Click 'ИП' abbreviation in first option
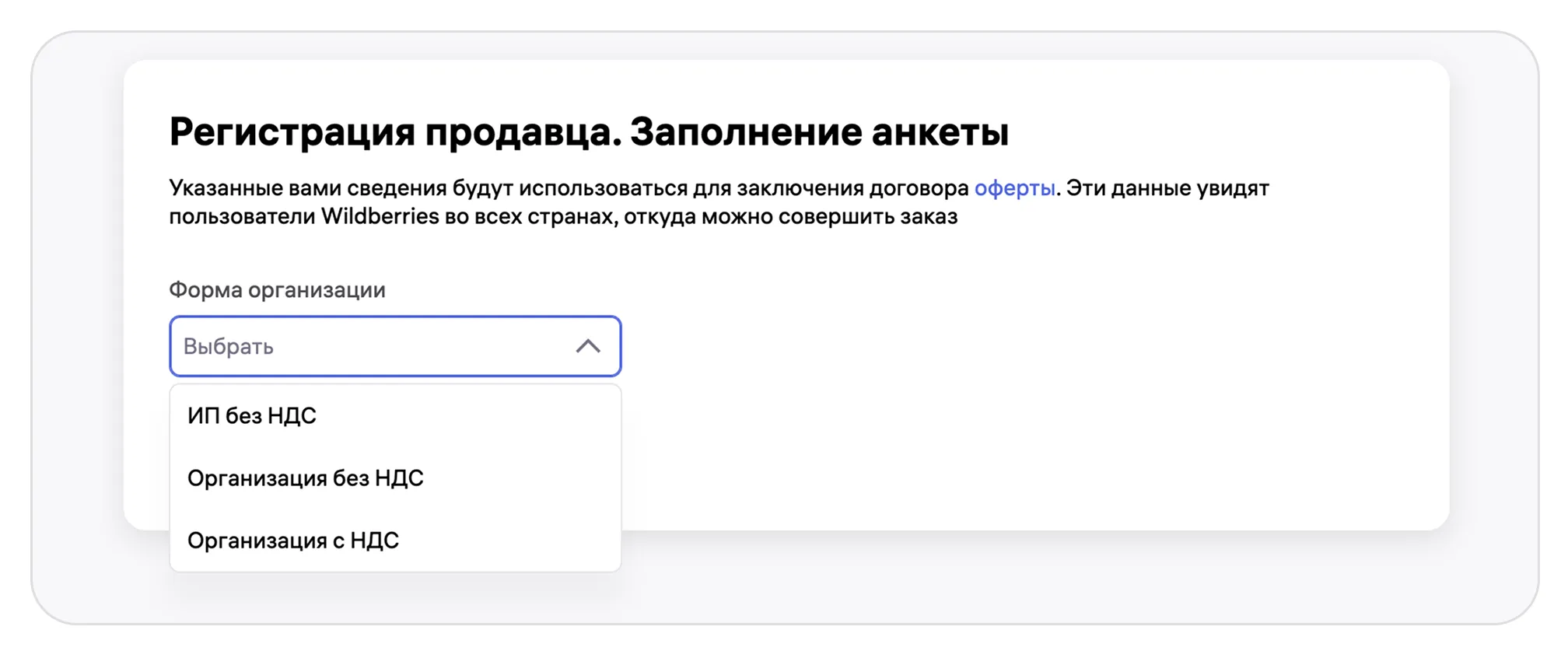The image size is (1568, 651). [x=203, y=416]
